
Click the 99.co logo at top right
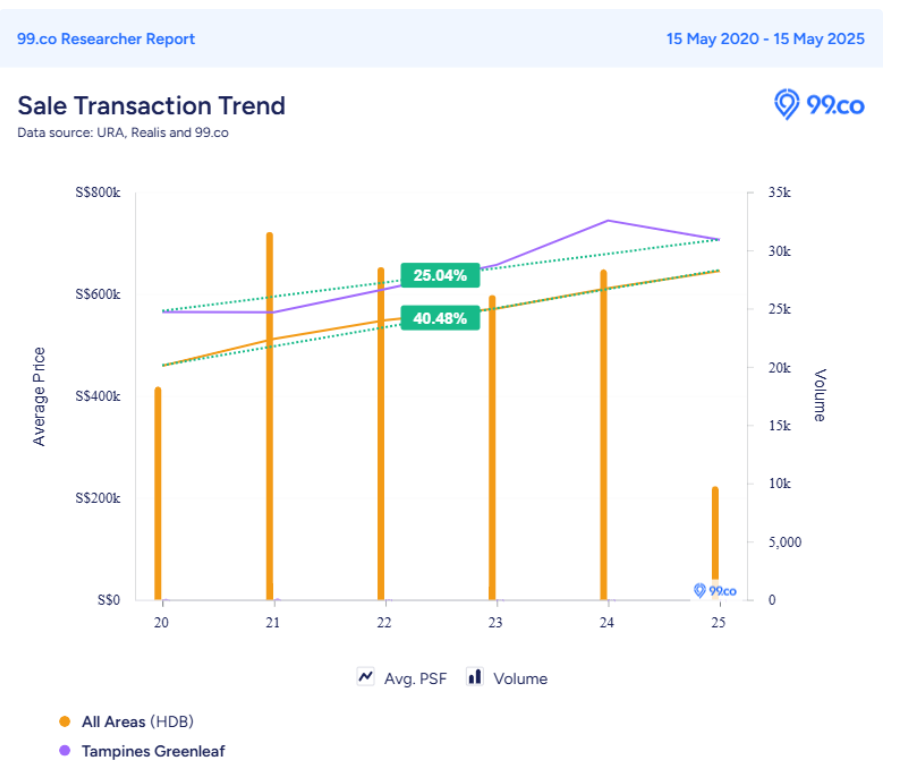pyautogui.click(x=819, y=104)
